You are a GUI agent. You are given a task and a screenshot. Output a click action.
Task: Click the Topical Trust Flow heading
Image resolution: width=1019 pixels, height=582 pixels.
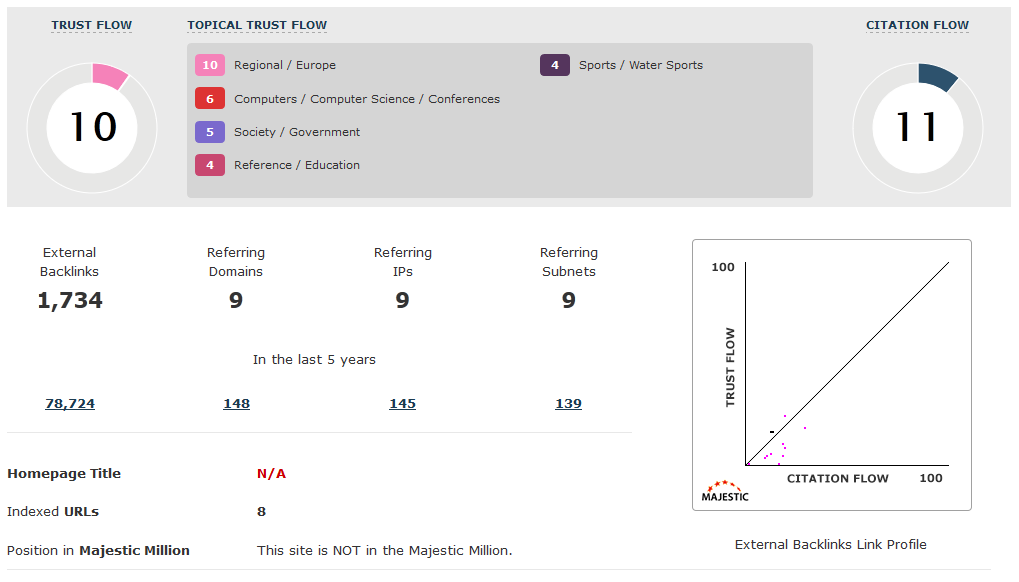coord(257,25)
